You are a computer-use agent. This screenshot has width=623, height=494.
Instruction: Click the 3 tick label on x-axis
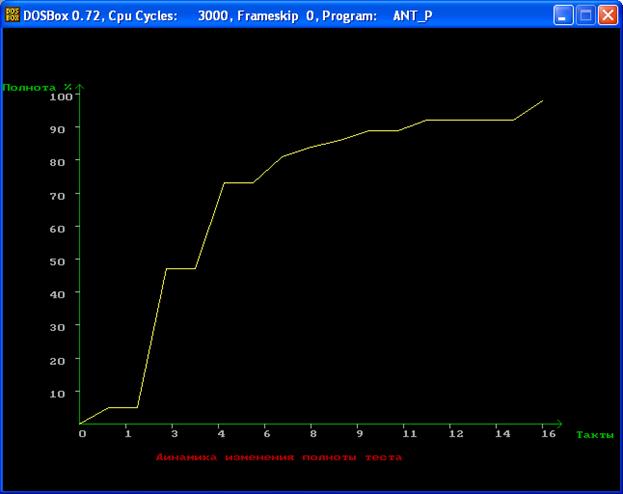tap(173, 434)
